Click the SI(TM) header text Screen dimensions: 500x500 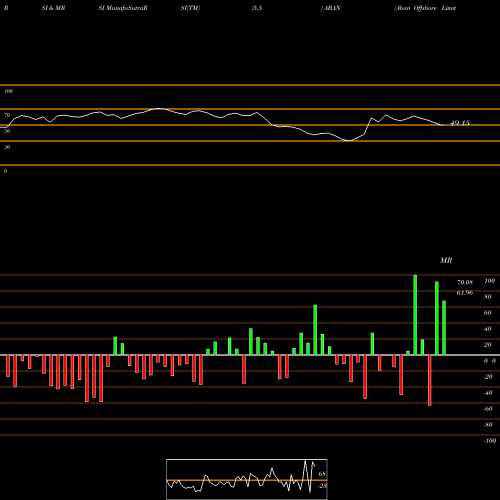(190, 8)
